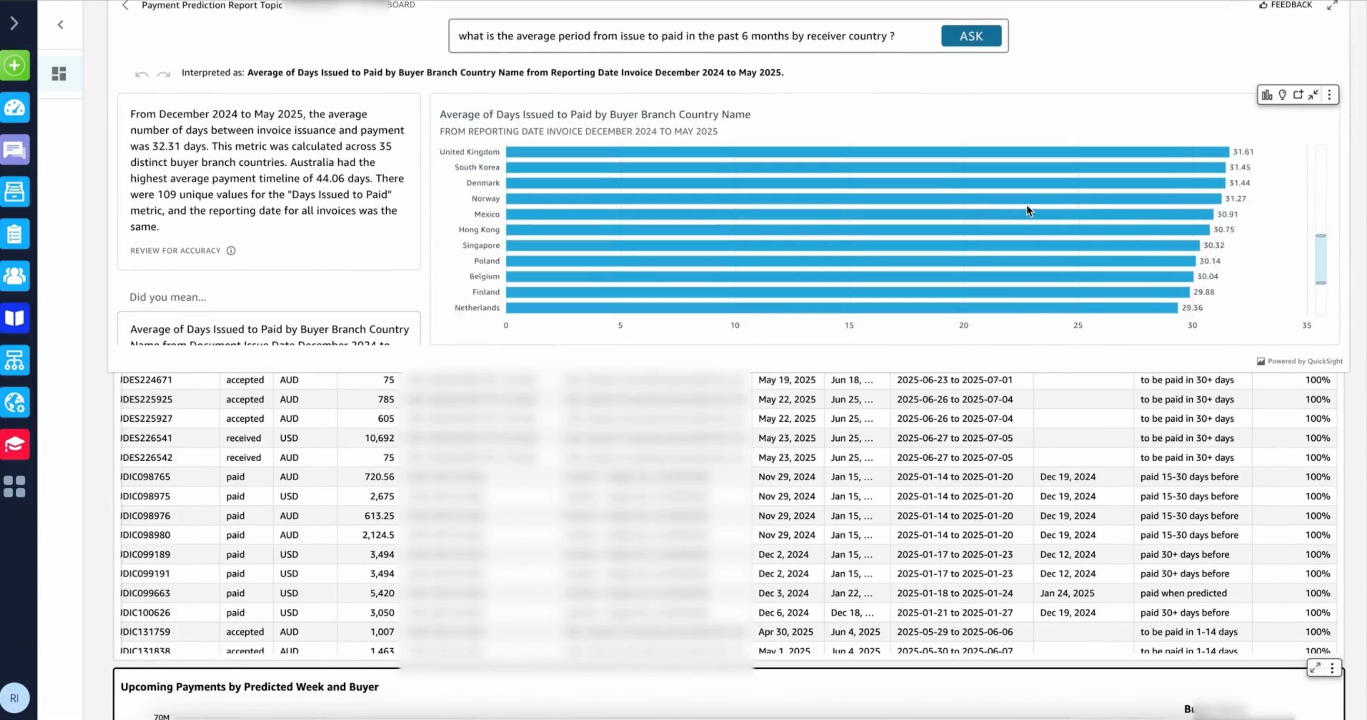The image size is (1367, 720).
Task: Open the red graduation cap sidebar icon
Action: click(15, 444)
